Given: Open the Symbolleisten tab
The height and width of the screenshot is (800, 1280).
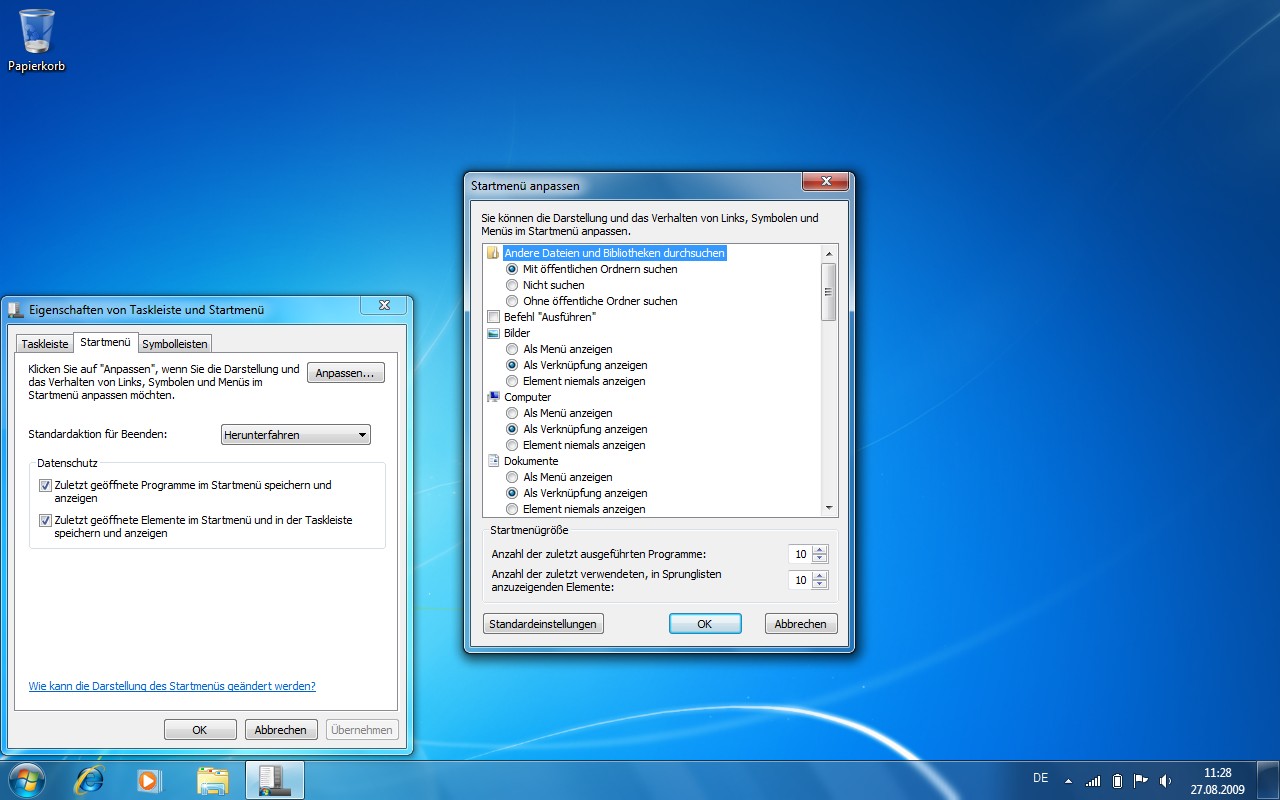Looking at the screenshot, I should point(175,343).
